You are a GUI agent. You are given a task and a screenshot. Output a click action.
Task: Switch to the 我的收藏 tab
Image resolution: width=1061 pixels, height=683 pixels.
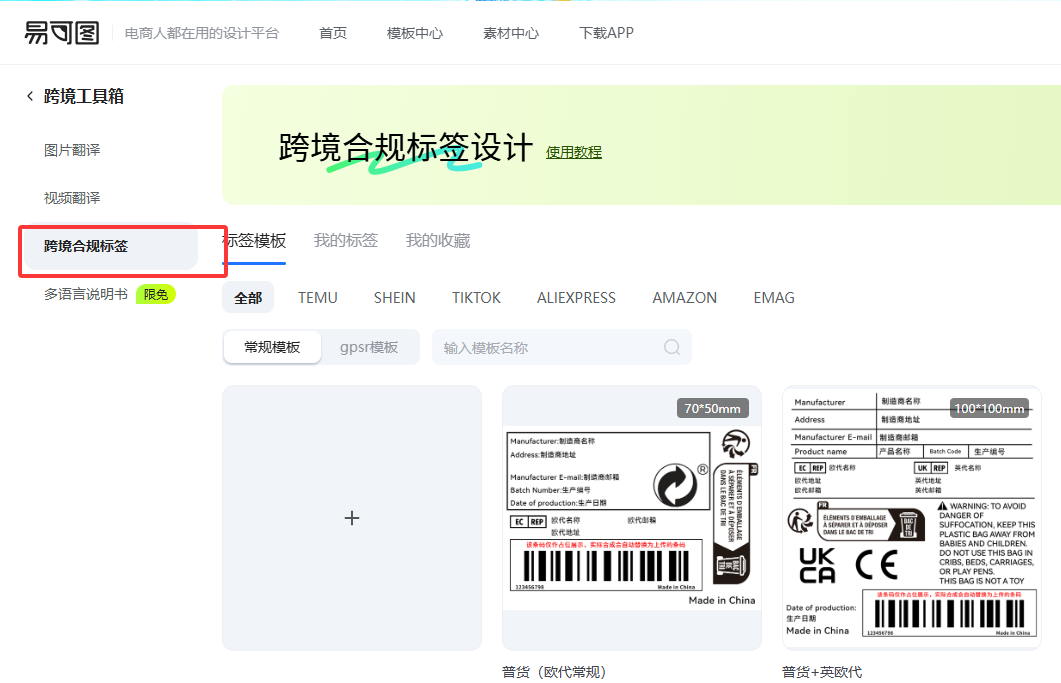pyautogui.click(x=438, y=241)
